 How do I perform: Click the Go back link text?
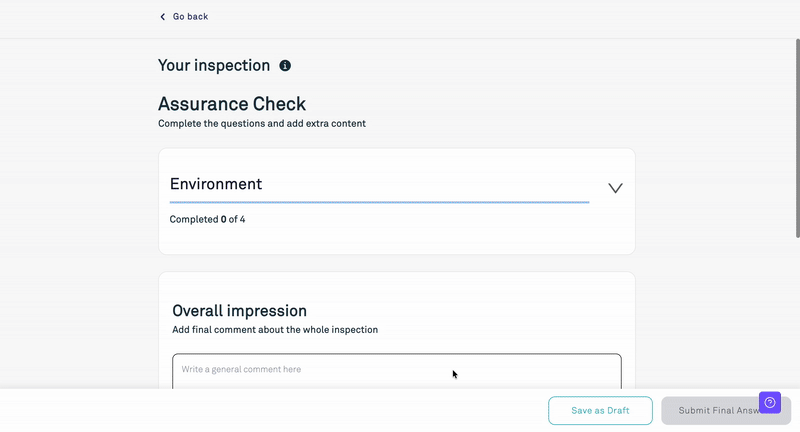190,17
